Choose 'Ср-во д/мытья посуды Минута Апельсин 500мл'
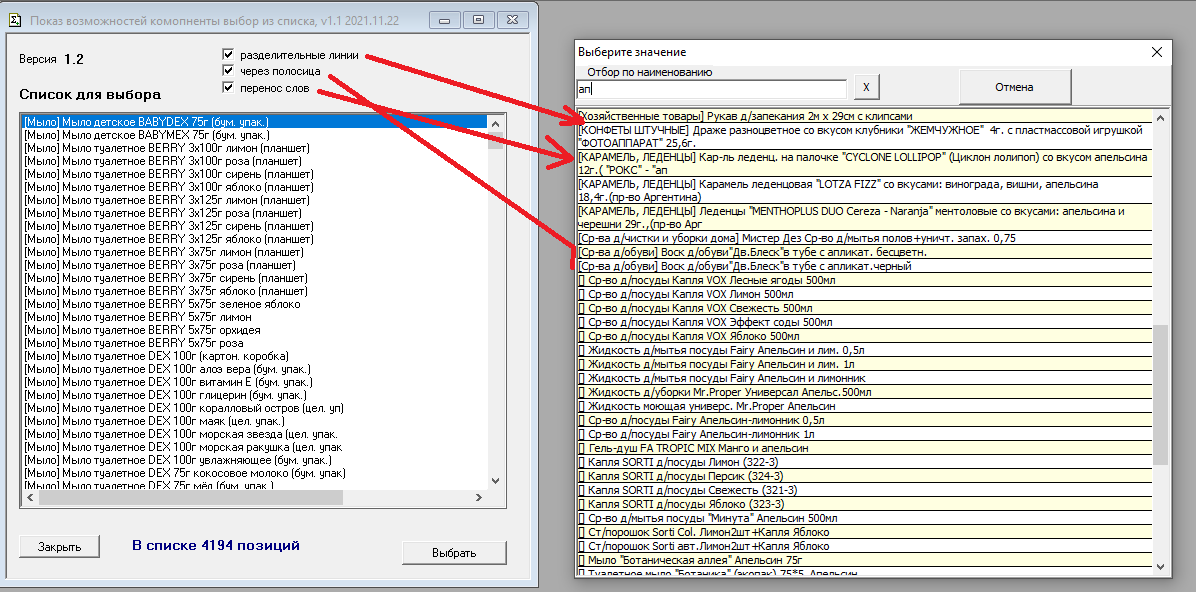Image resolution: width=1196 pixels, height=592 pixels. click(864, 518)
